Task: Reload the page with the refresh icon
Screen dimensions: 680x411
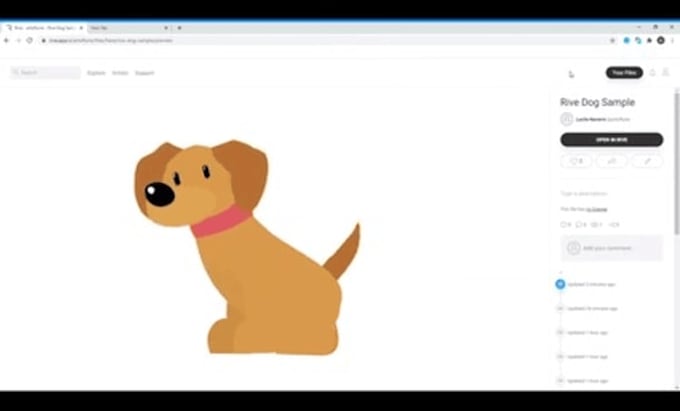Action: (x=29, y=40)
